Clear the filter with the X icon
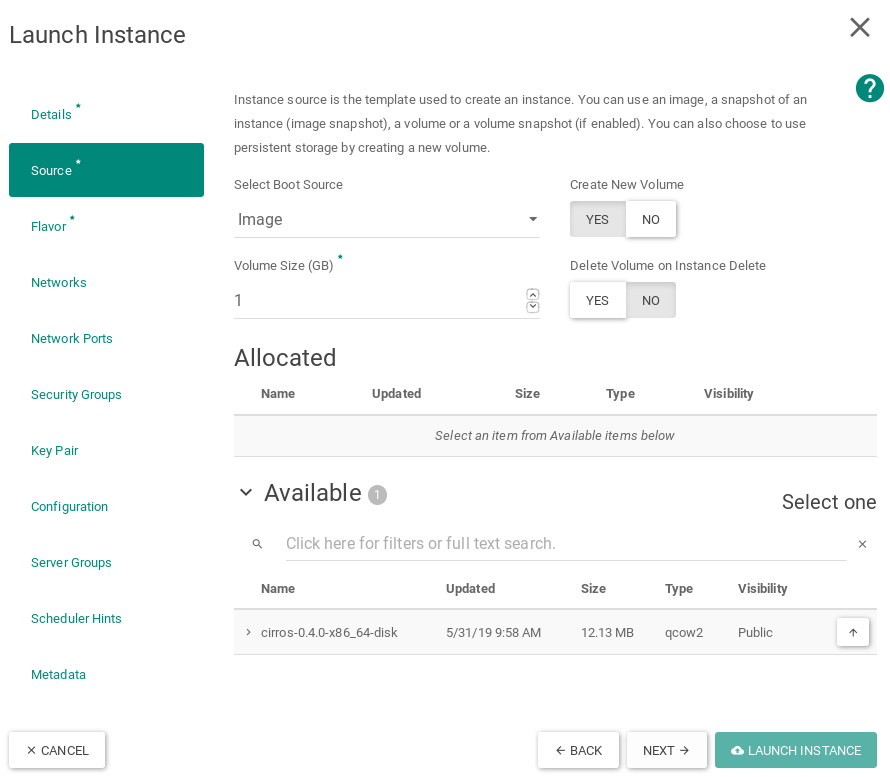Viewport: 890px width, 777px height. point(862,543)
